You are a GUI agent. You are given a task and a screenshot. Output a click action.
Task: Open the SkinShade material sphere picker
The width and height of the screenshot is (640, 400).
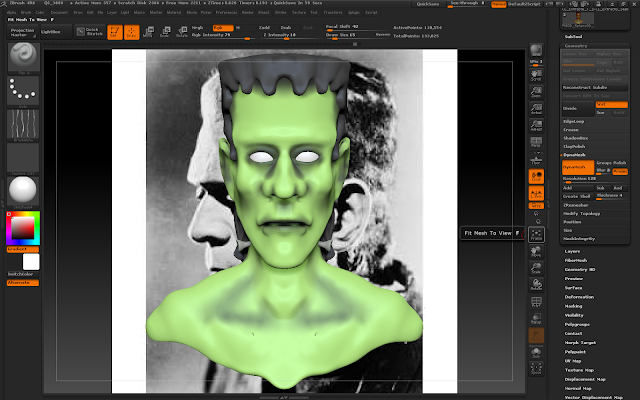(x=23, y=191)
